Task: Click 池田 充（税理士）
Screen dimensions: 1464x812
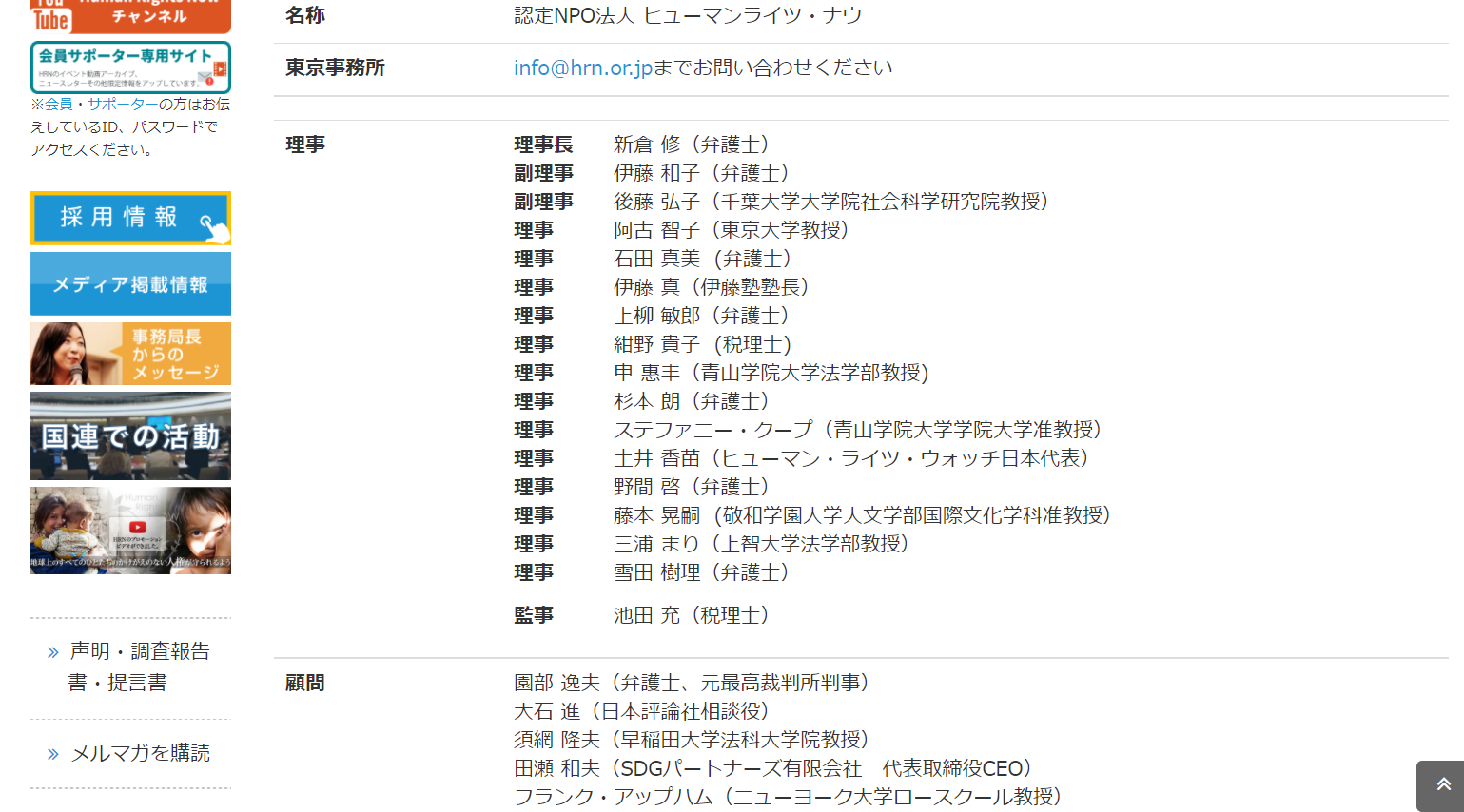Action: tap(693, 615)
